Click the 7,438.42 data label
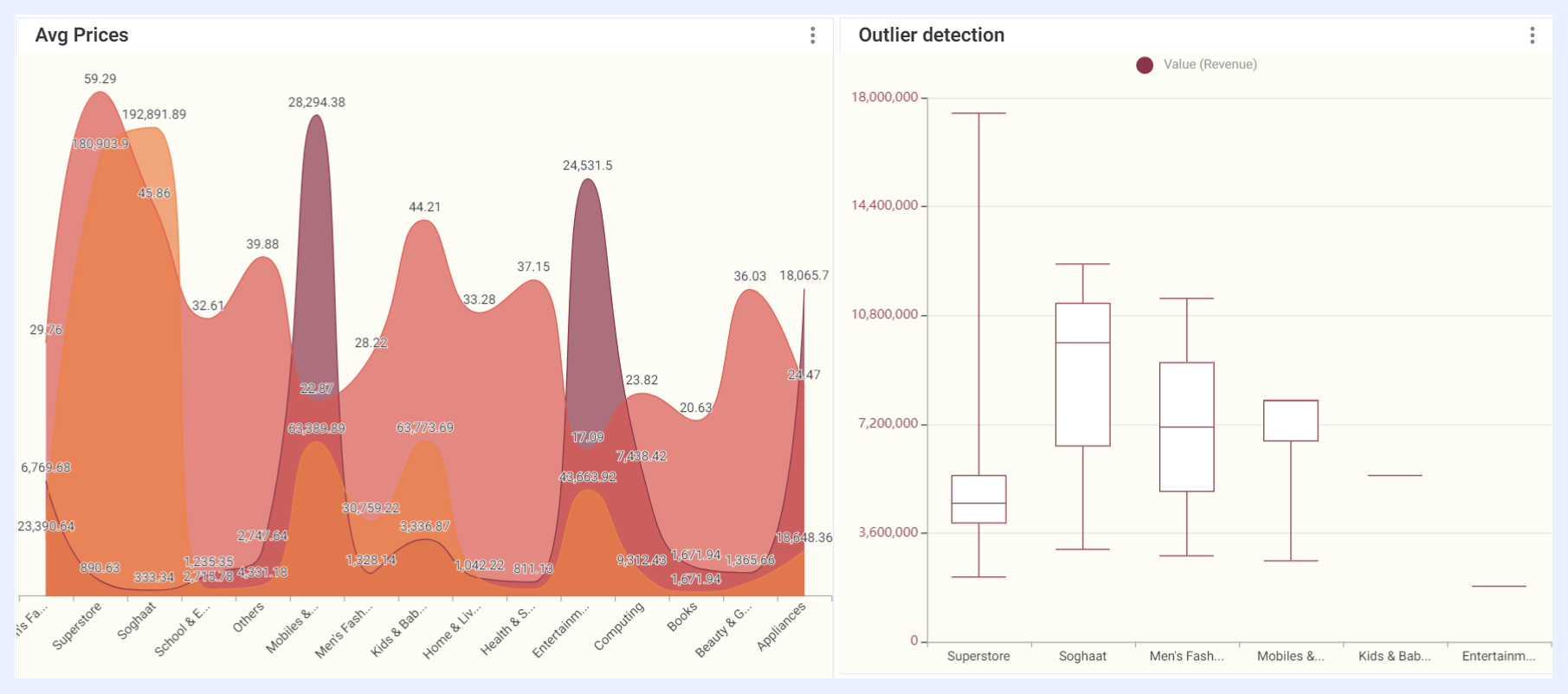This screenshot has width=1568, height=694. 641,456
